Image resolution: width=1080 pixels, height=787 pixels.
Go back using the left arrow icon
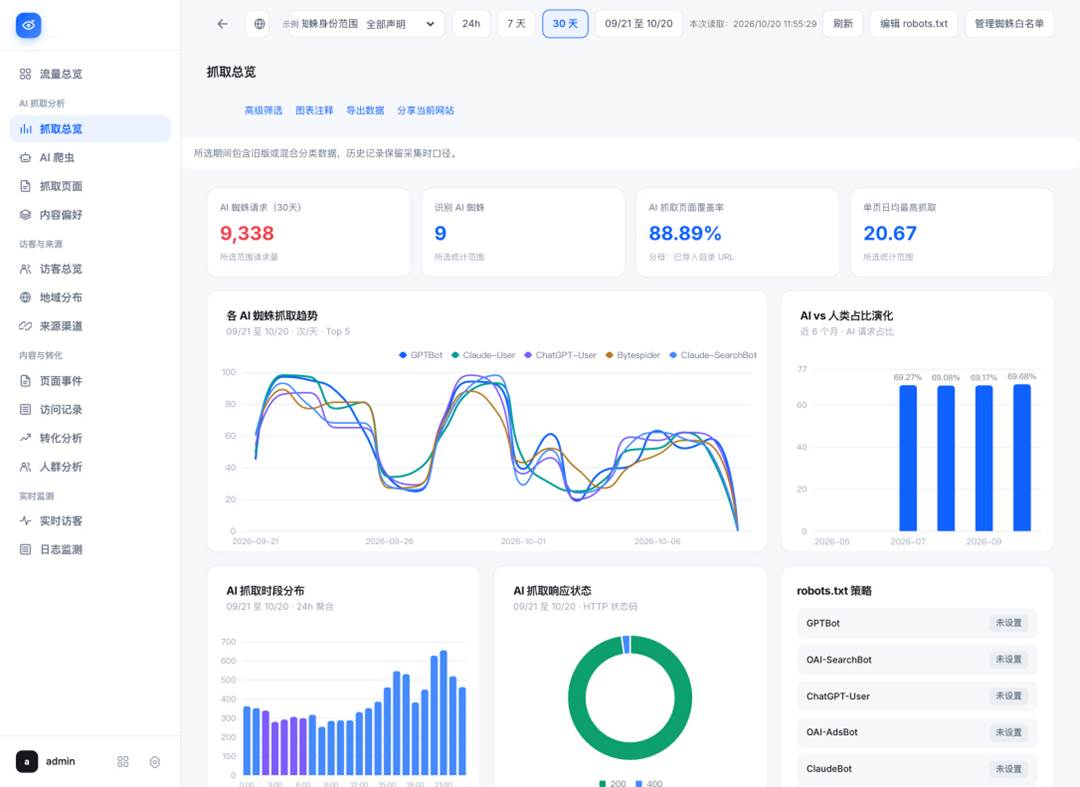(x=222, y=24)
